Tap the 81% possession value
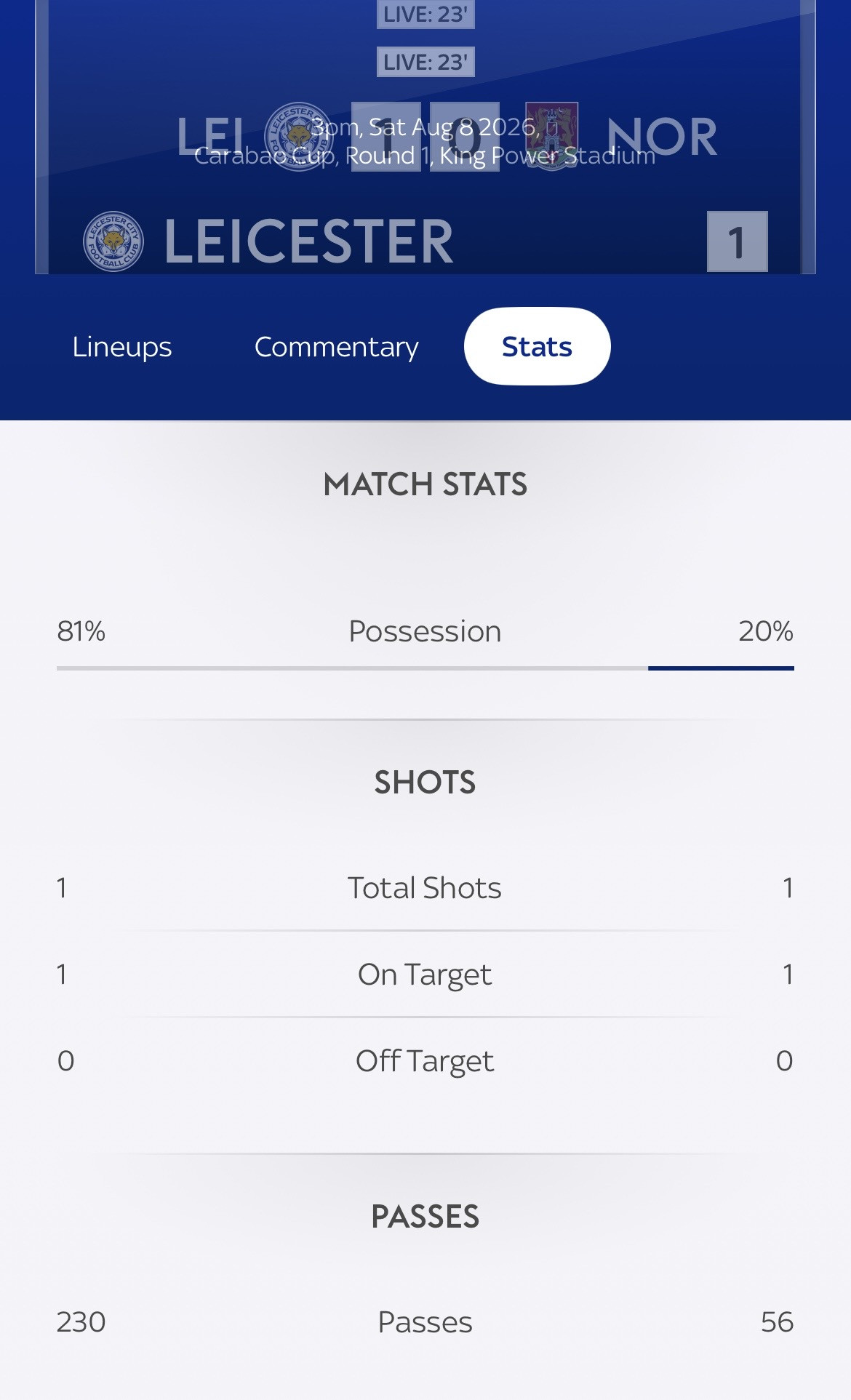Screen dimensions: 851x1400 point(81,631)
